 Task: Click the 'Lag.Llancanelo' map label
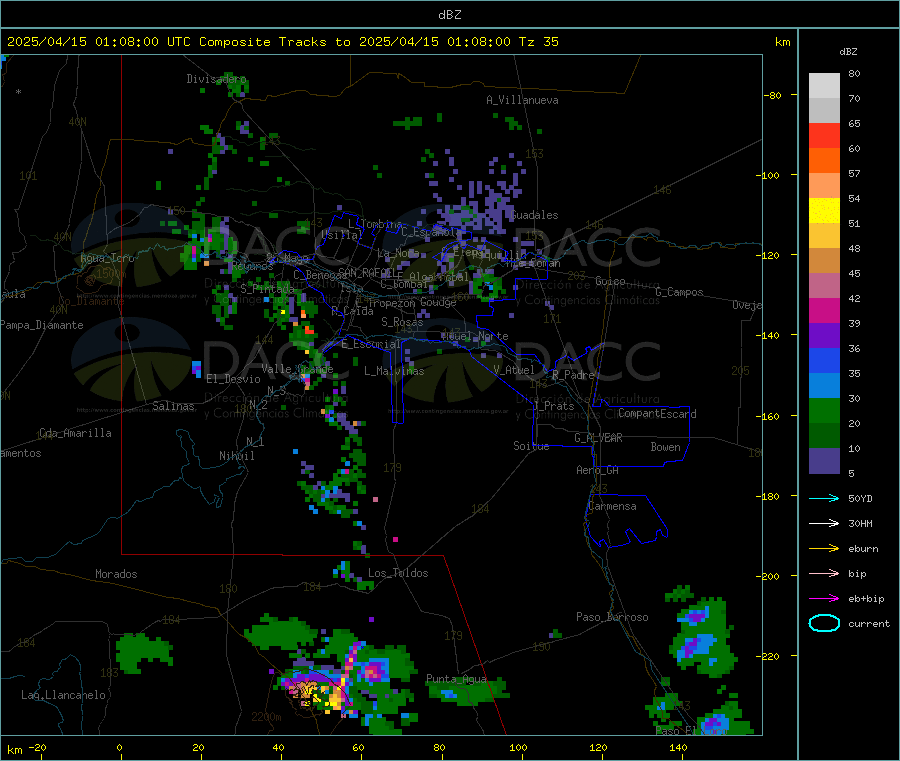point(63,695)
